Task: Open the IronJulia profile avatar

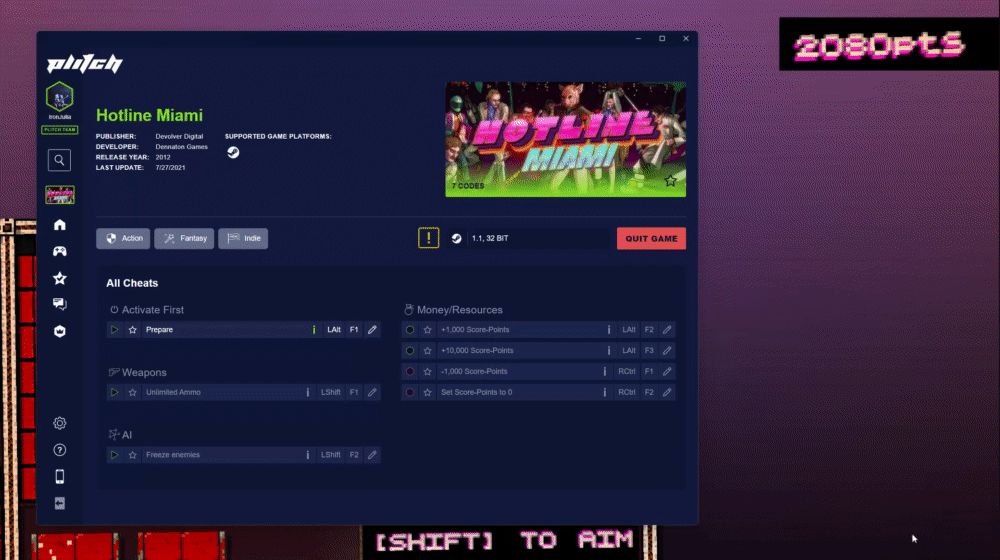Action: click(59, 97)
